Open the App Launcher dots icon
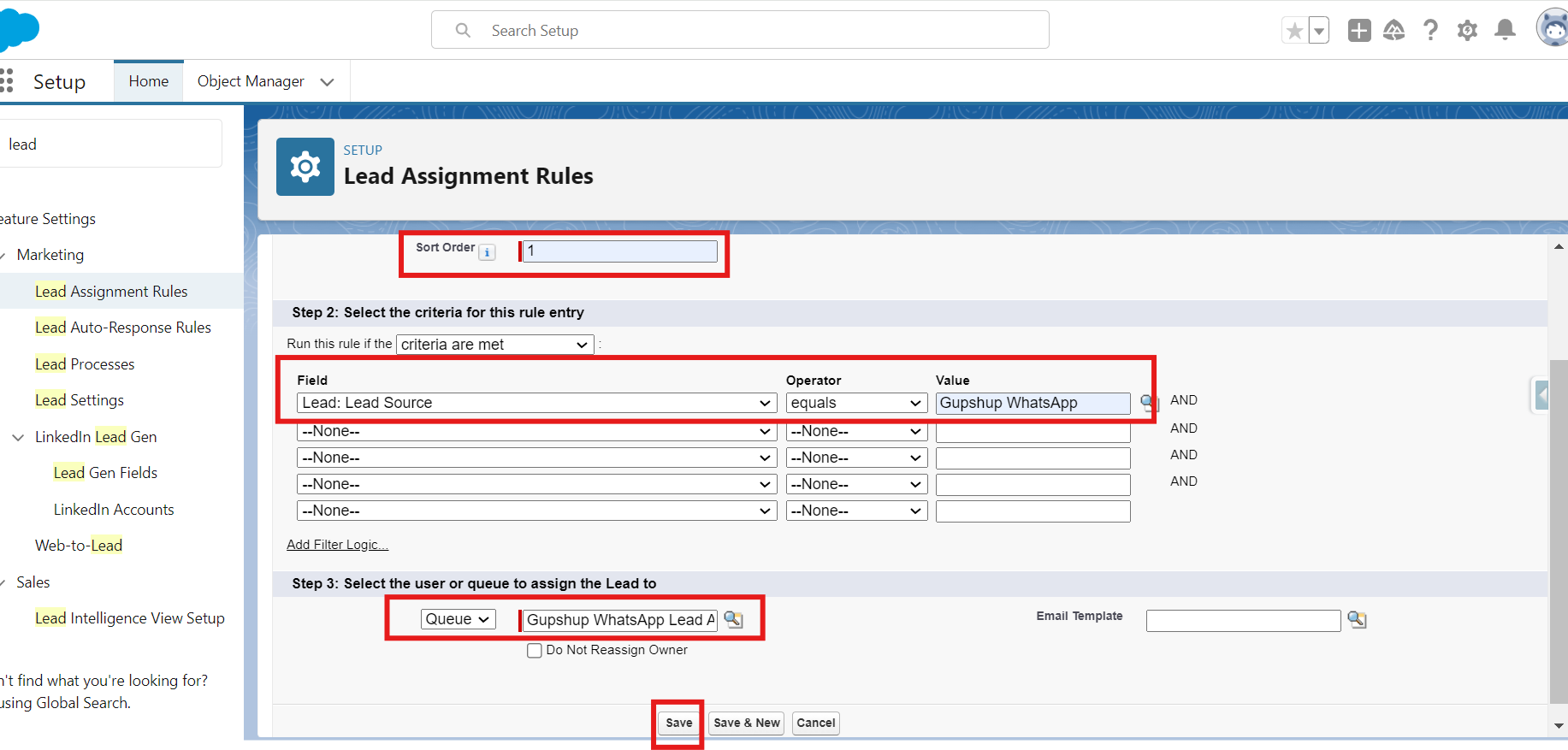 pyautogui.click(x=7, y=81)
